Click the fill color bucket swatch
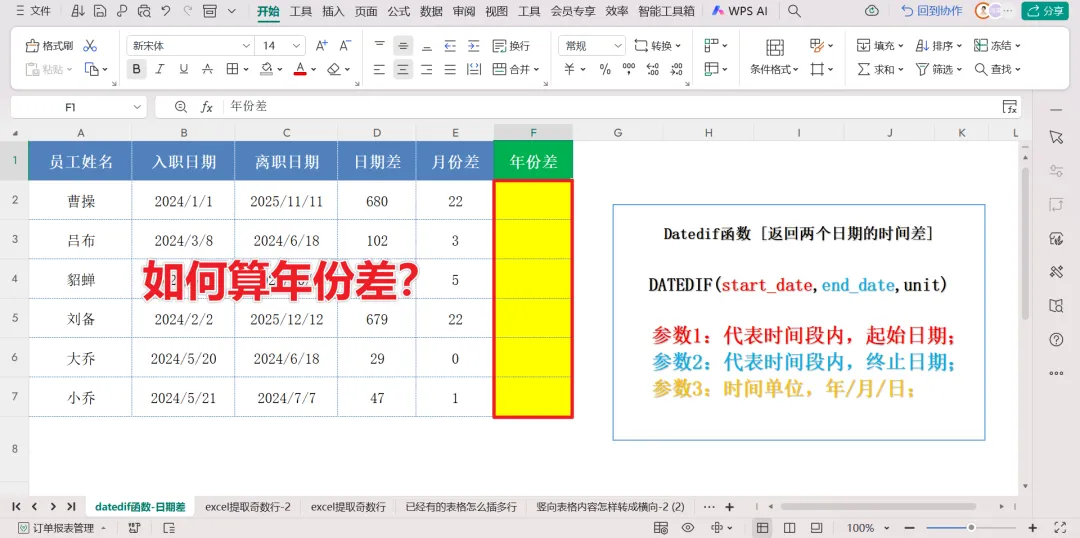The image size is (1080, 538). (267, 69)
